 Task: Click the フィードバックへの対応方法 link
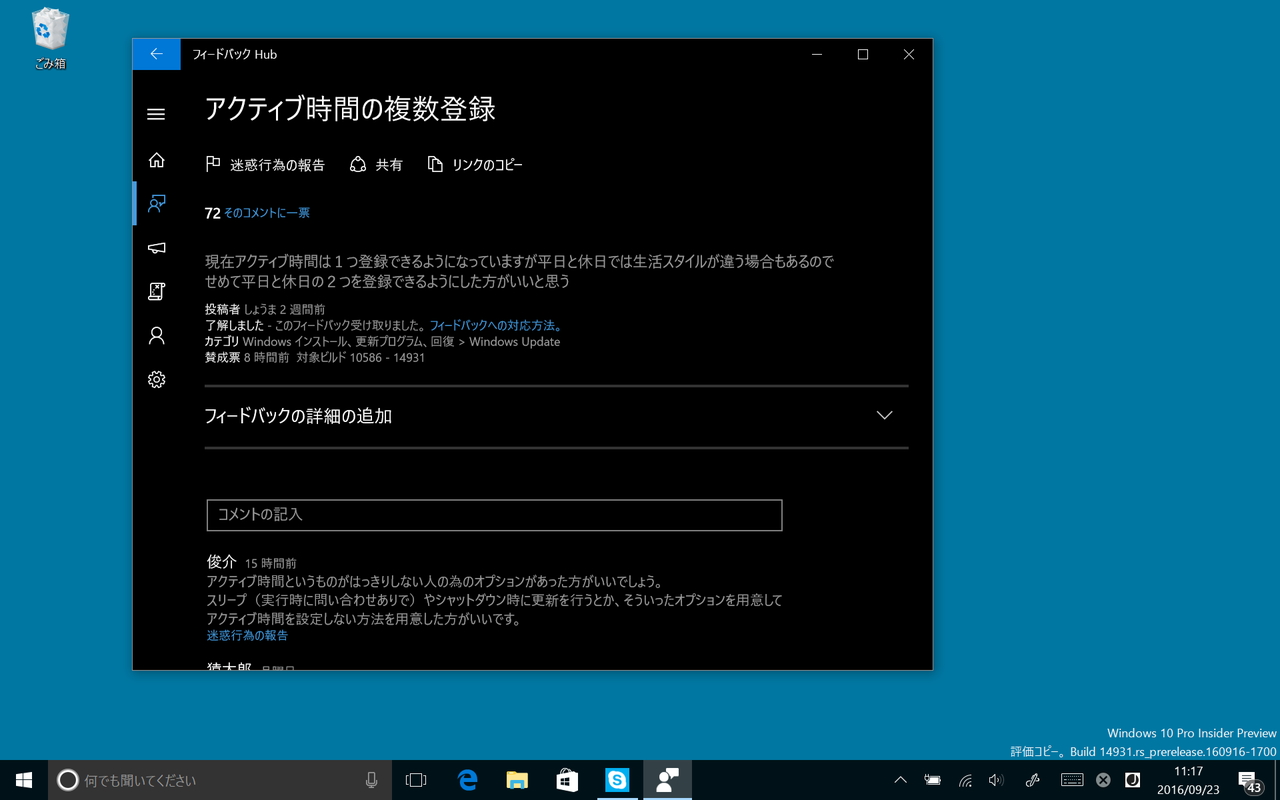tap(495, 324)
